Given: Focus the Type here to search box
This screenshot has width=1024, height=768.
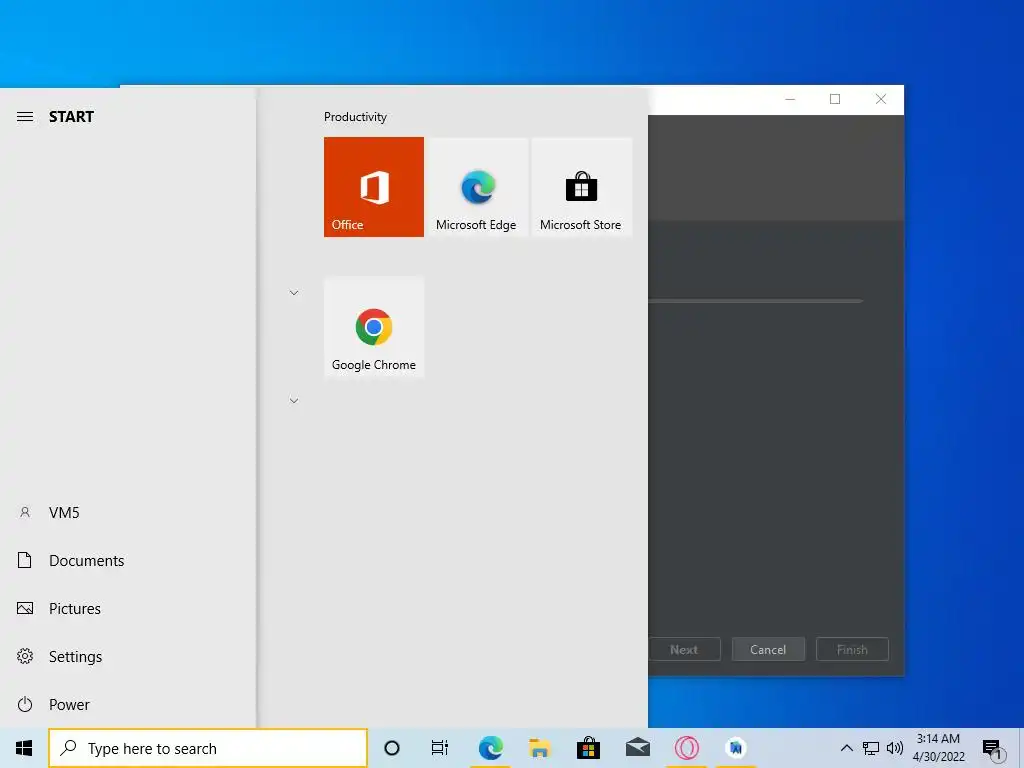Looking at the screenshot, I should (208, 748).
